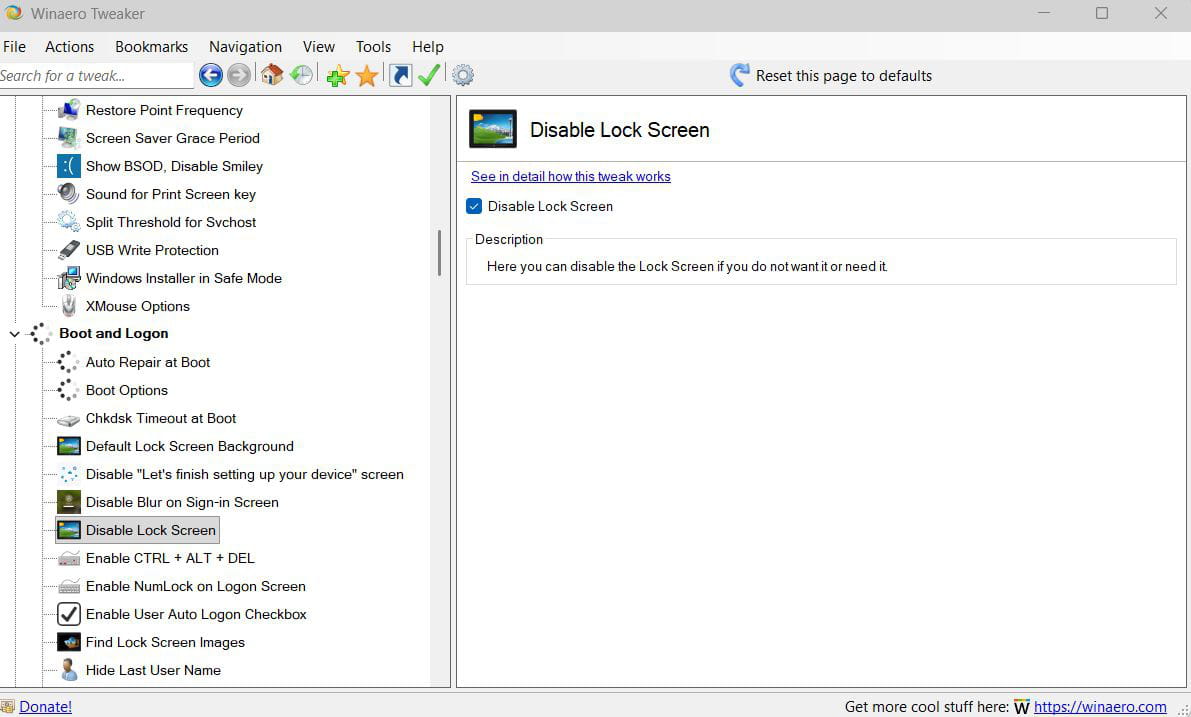
Task: Open settings via gear toolbar icon
Action: click(463, 75)
